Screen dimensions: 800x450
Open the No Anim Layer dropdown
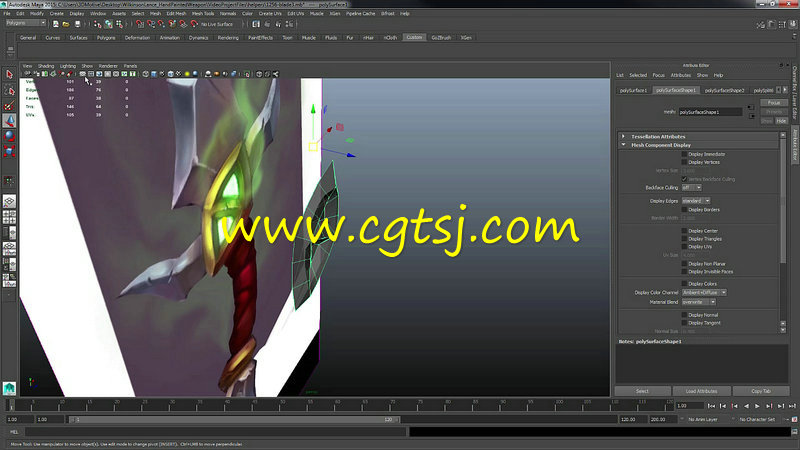(x=703, y=419)
